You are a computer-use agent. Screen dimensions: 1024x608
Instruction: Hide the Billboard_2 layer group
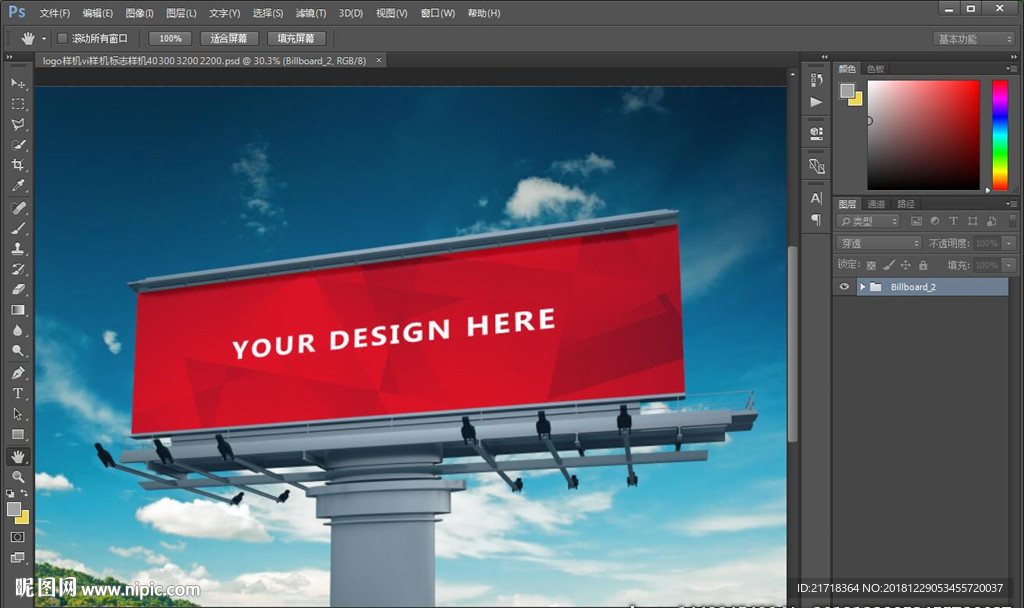pos(845,287)
